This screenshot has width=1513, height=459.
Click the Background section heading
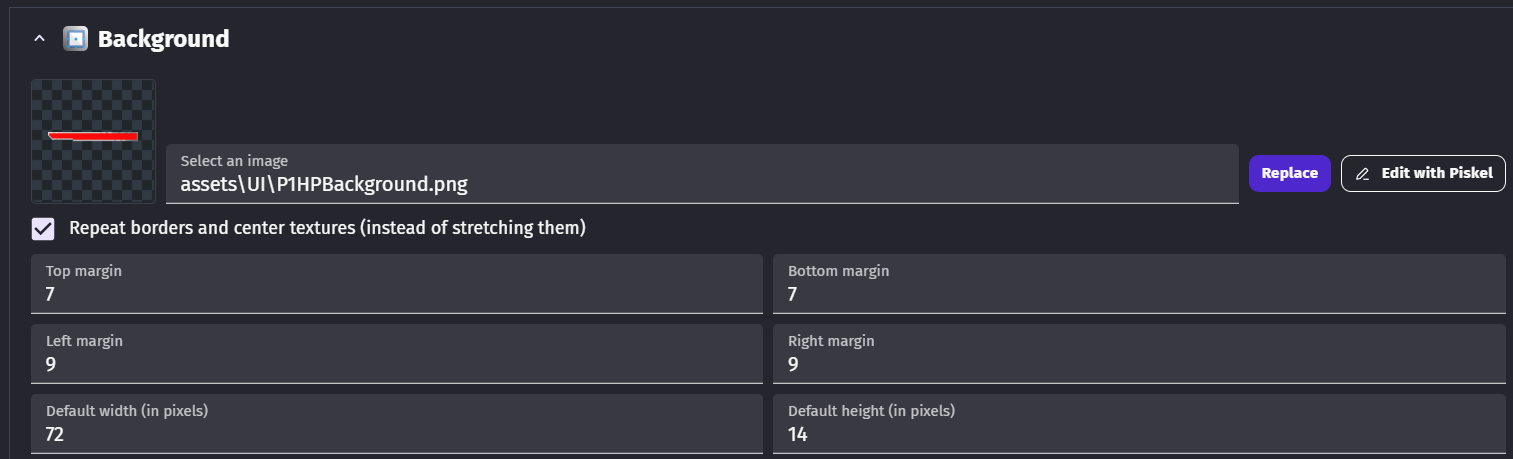(164, 39)
